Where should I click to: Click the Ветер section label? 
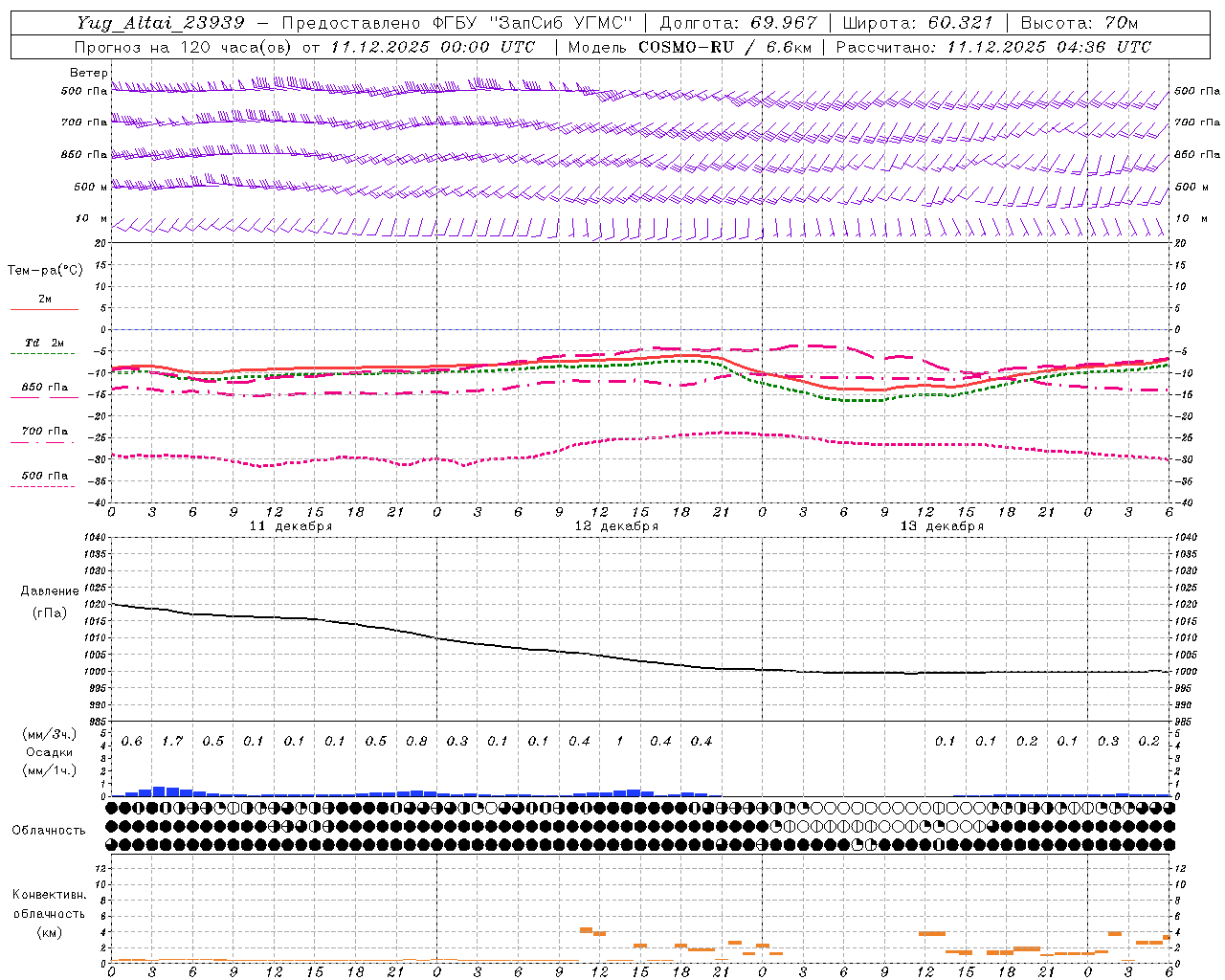(x=89, y=73)
